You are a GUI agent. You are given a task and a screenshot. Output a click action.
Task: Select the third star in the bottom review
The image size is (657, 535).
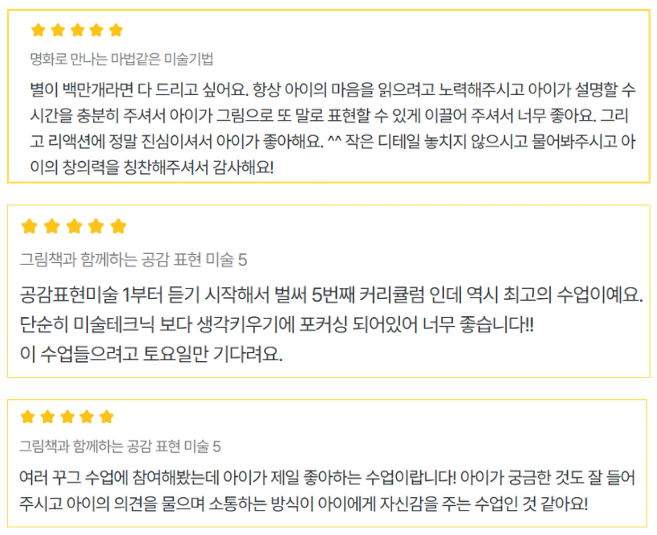[x=67, y=417]
